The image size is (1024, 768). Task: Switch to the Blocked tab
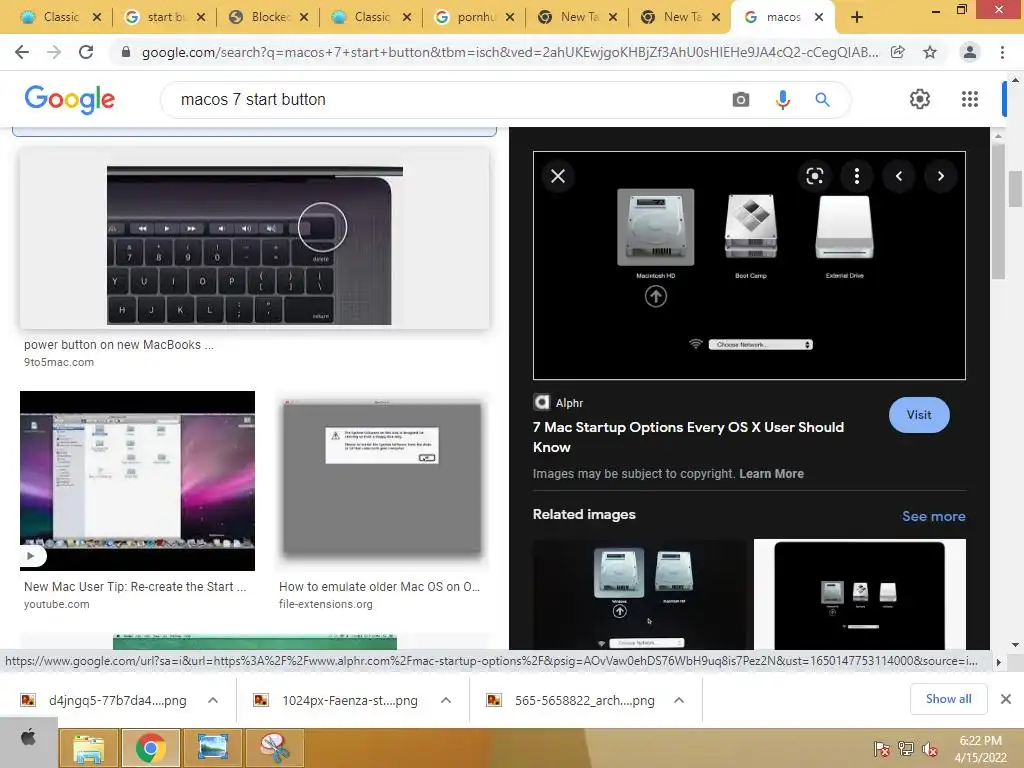(x=260, y=17)
